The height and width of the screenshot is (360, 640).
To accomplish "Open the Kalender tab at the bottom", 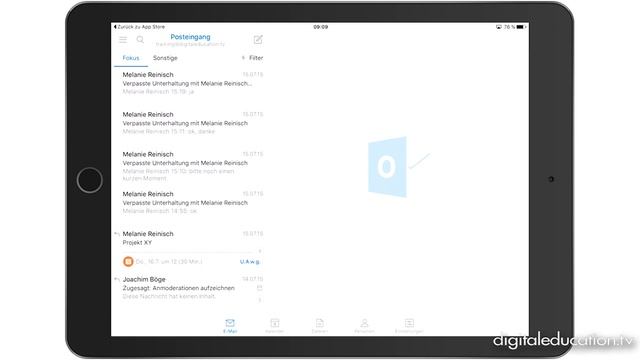I will (x=275, y=326).
